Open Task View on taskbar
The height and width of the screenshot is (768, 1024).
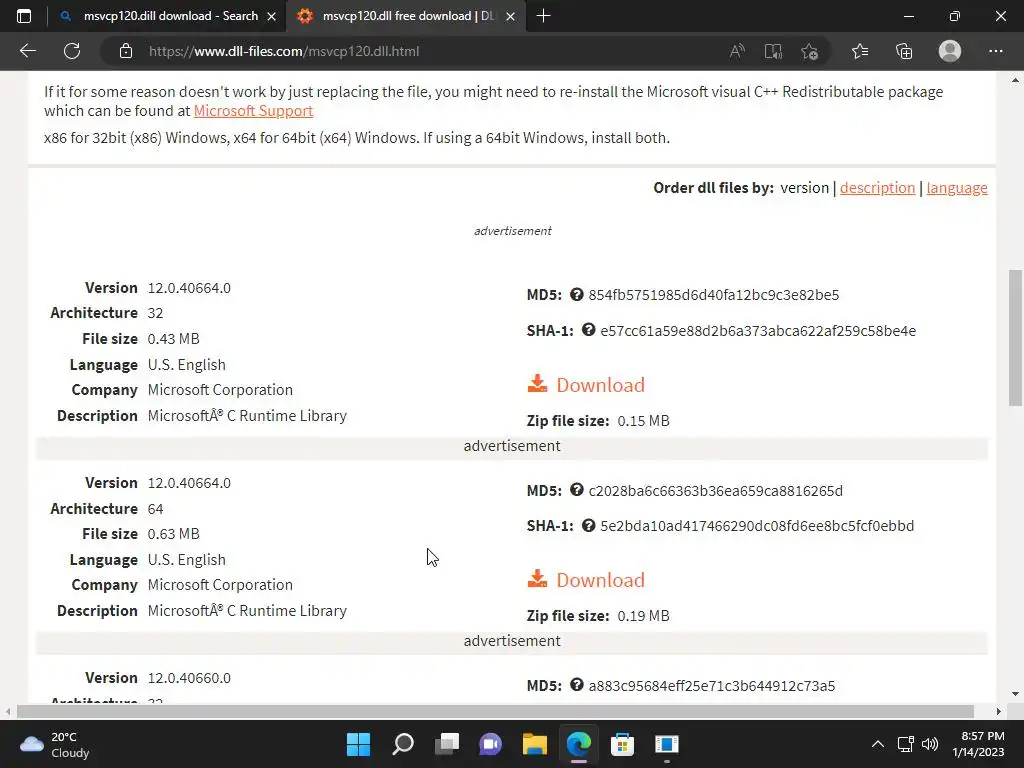click(x=447, y=744)
